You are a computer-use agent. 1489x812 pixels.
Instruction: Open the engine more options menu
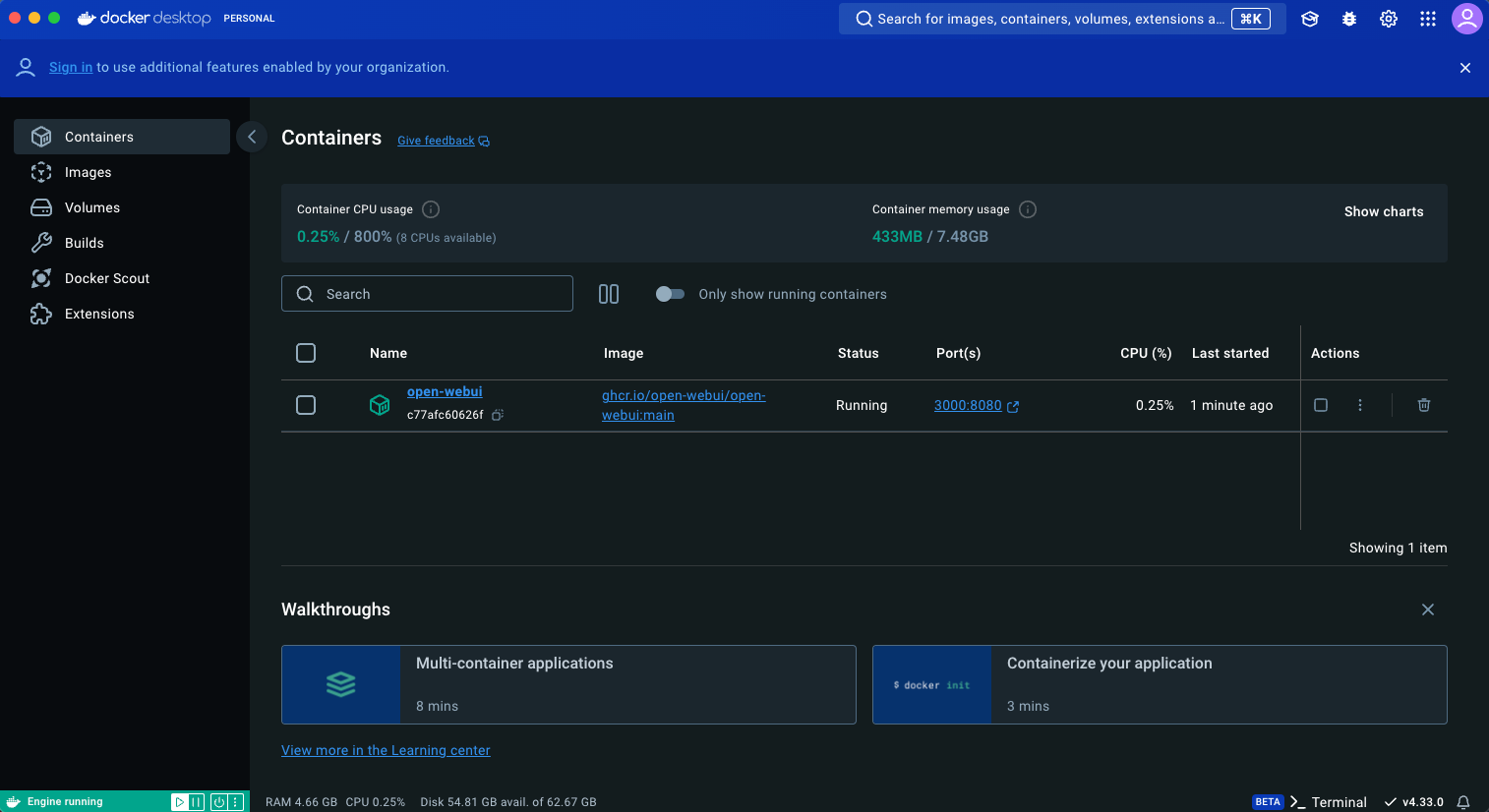pyautogui.click(x=236, y=802)
